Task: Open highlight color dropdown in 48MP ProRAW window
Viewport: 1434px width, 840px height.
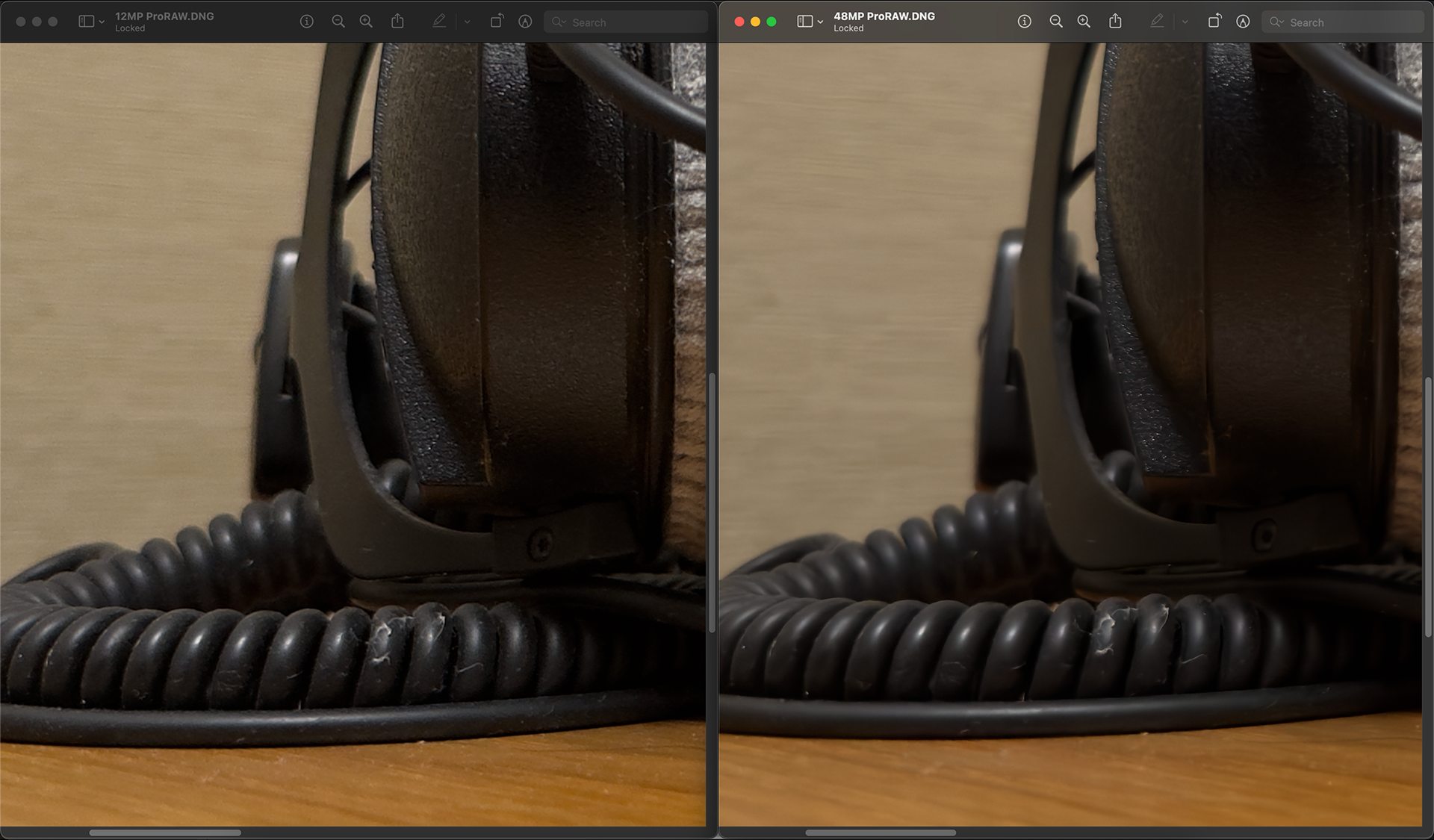Action: [1185, 22]
